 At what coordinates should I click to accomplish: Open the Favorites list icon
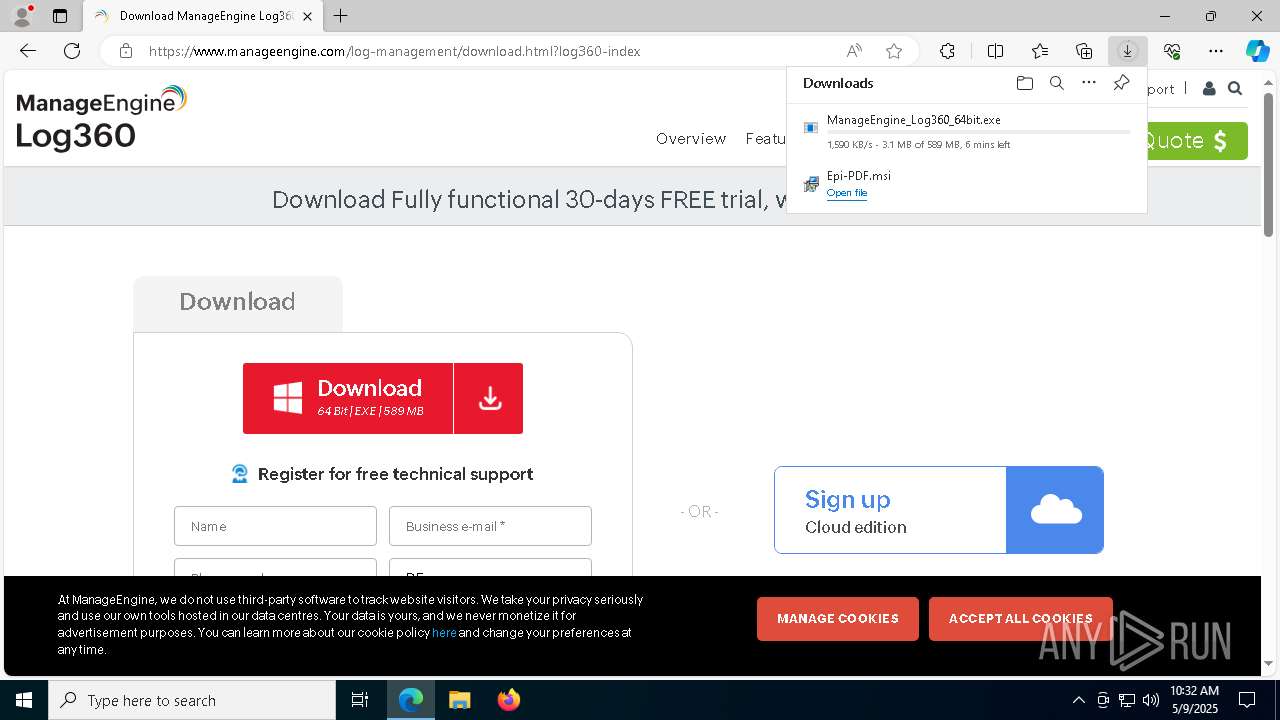pos(1040,51)
